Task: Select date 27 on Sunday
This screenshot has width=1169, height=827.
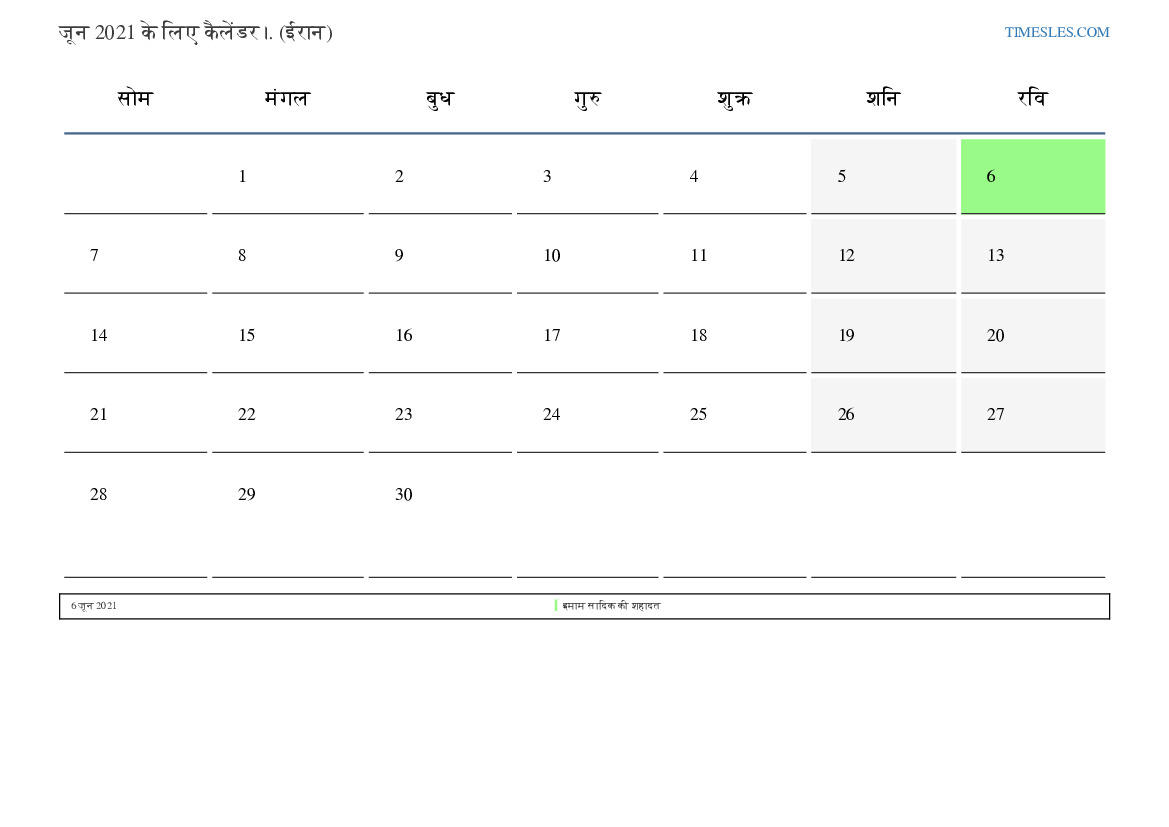Action: pyautogui.click(x=996, y=415)
